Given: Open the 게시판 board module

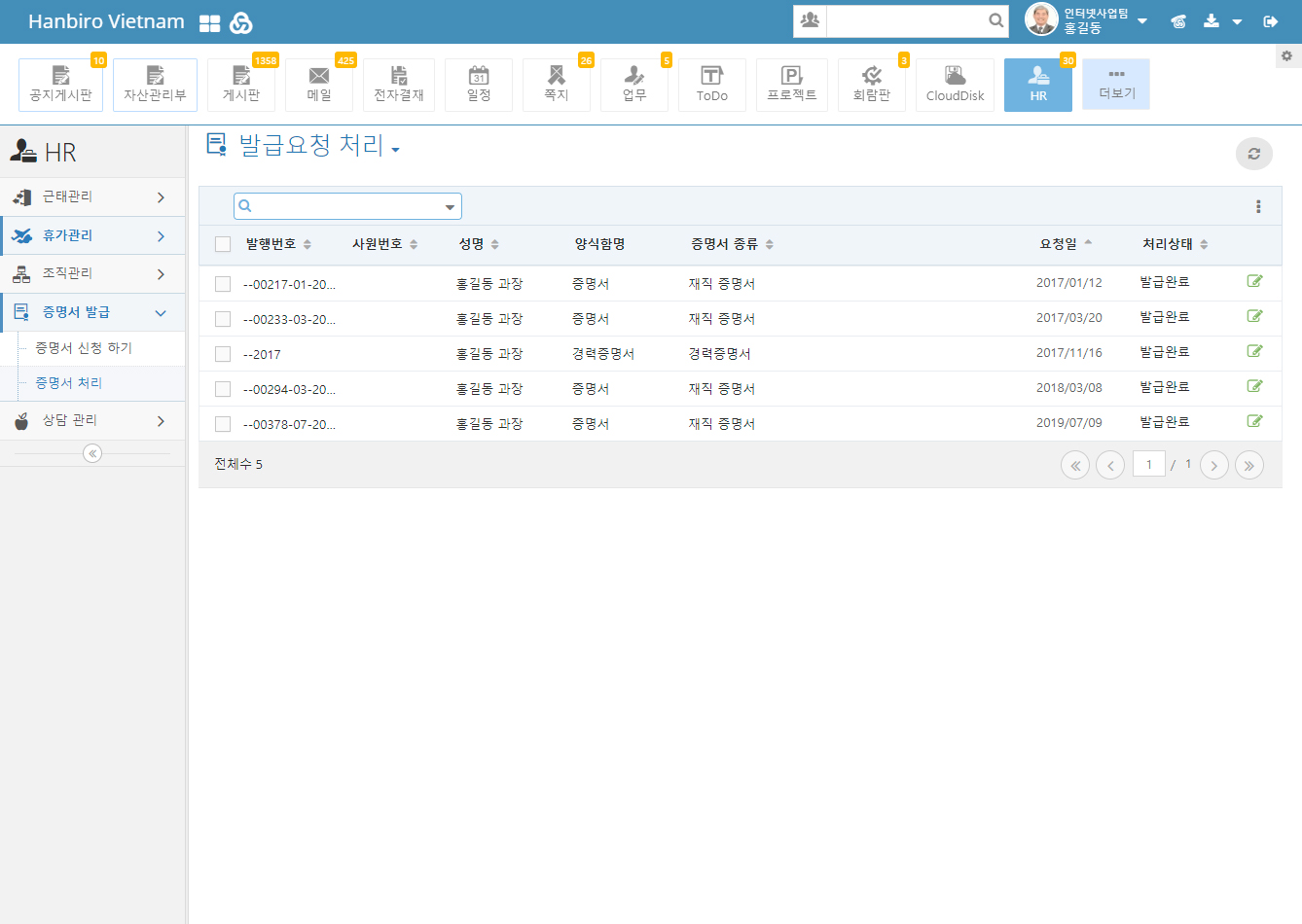Looking at the screenshot, I should (x=241, y=85).
